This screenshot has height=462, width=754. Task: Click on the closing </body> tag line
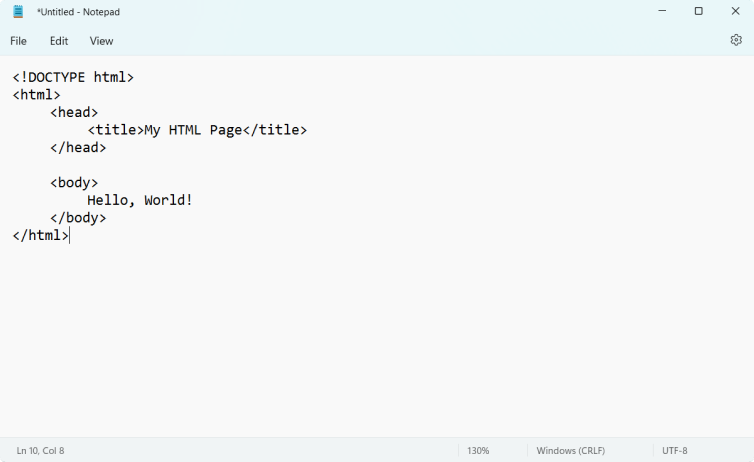click(78, 218)
